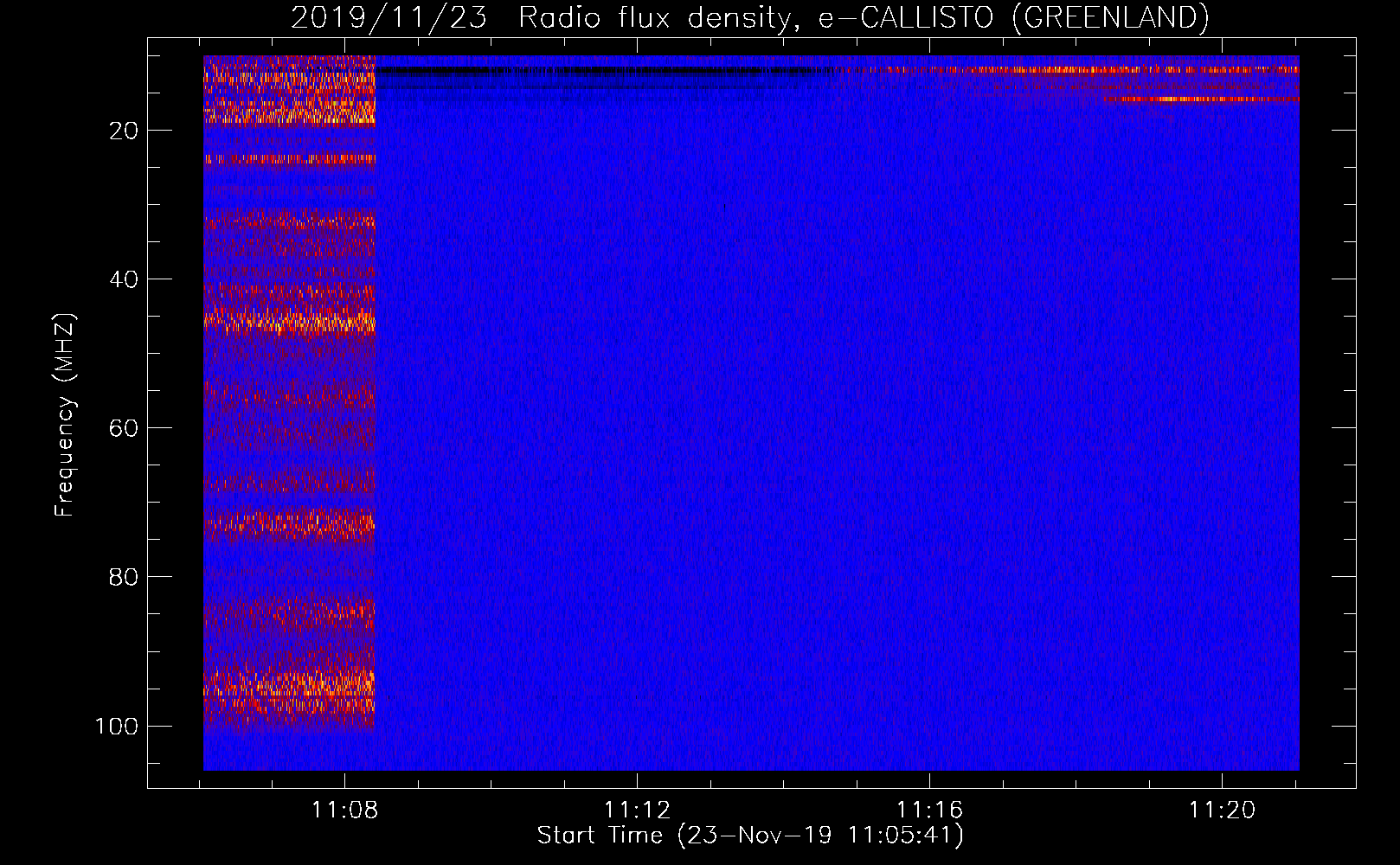The image size is (1400, 865).
Task: Click the '40' frequency tick label
Action: [124, 279]
